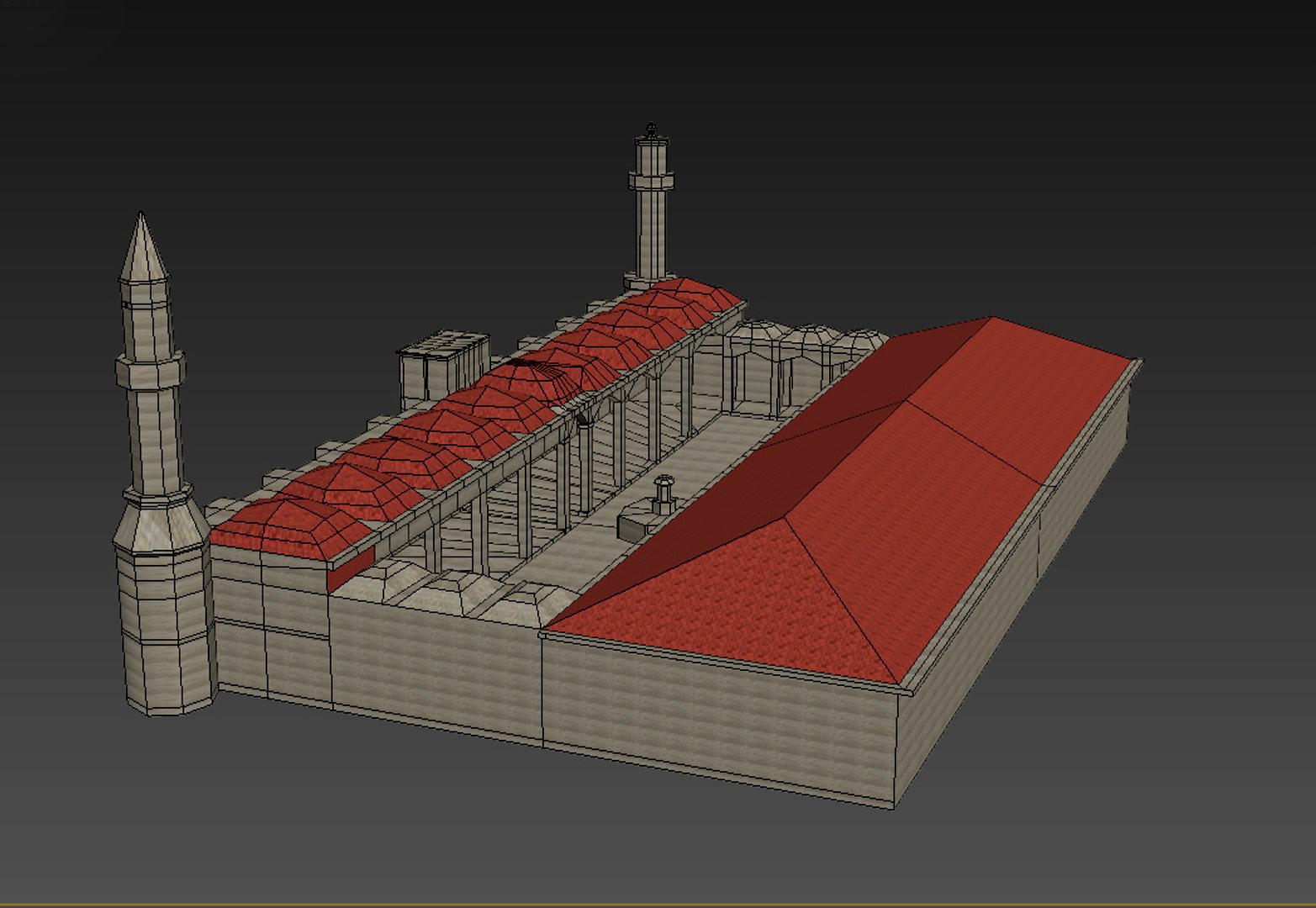Click the rear minaret's balcony
This screenshot has width=1316, height=908.
click(651, 179)
